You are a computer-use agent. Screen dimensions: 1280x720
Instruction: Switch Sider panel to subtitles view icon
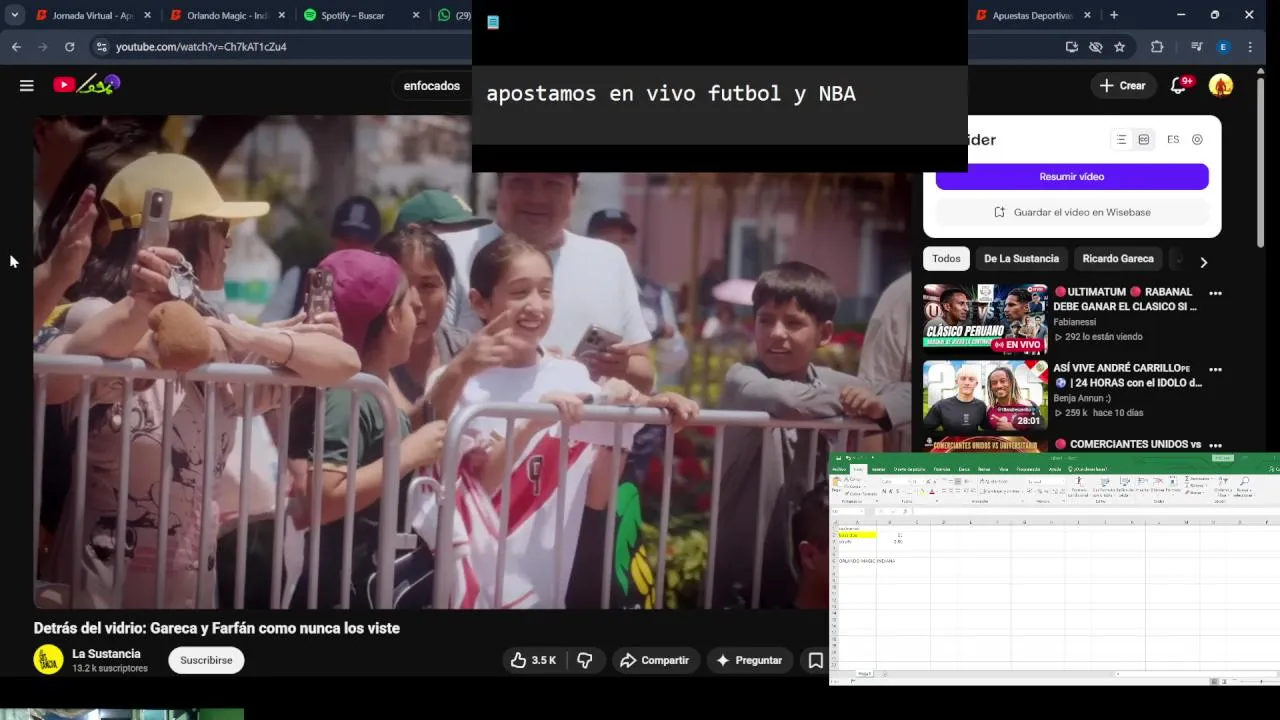point(1144,140)
